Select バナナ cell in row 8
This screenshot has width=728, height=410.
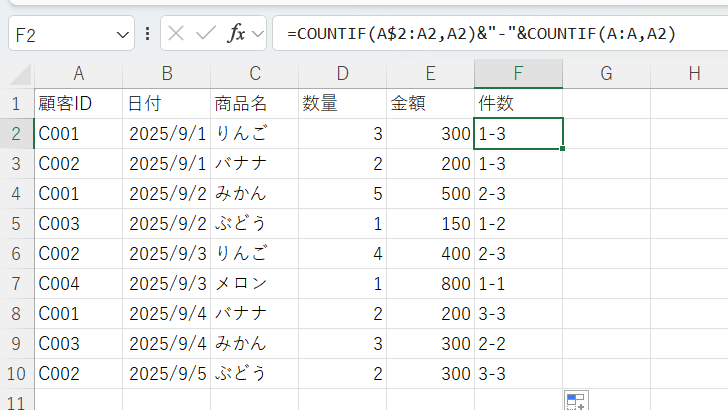pos(254,314)
